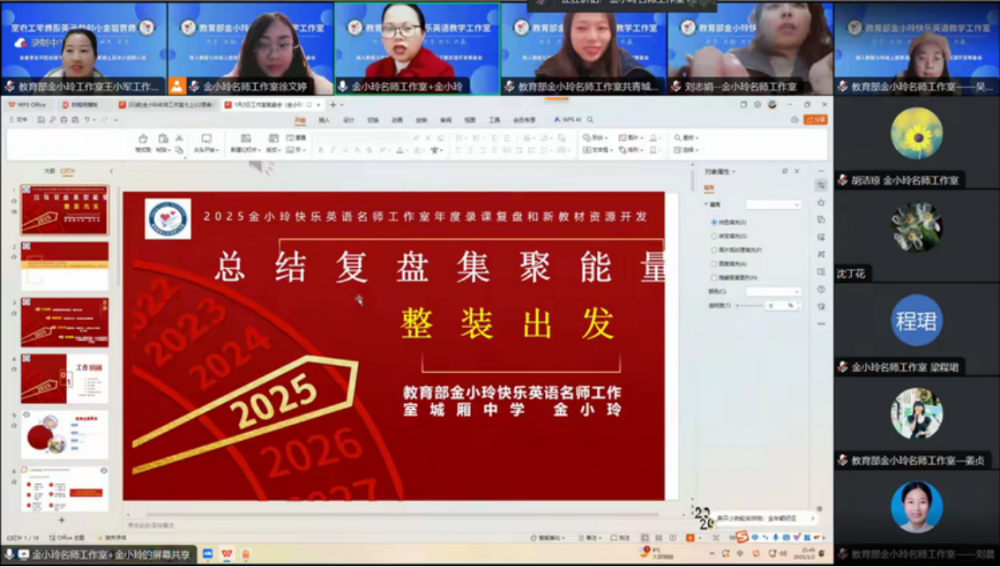The image size is (1000, 567).
Task: Click the Outline view label in thumbnail pane
Action: point(49,171)
